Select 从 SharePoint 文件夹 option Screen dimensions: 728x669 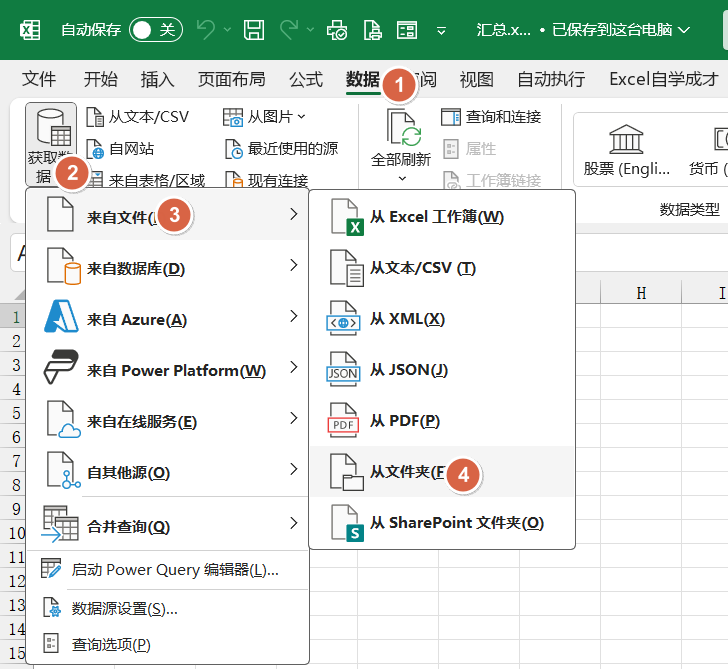point(456,523)
